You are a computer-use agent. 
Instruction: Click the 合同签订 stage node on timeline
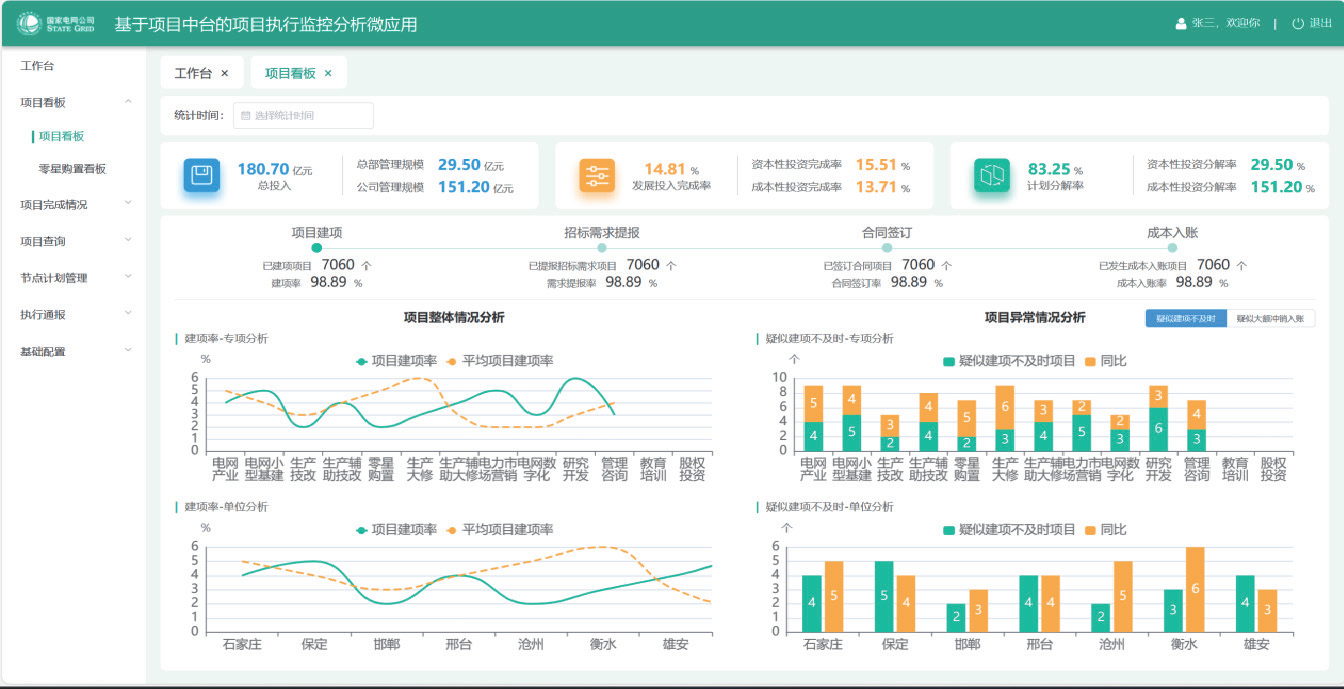(x=887, y=247)
